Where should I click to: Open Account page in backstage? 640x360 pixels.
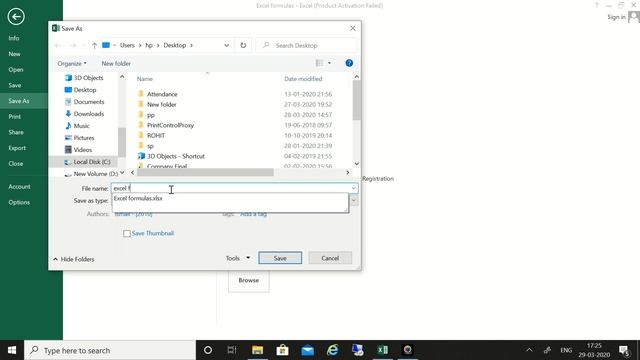[x=19, y=187]
